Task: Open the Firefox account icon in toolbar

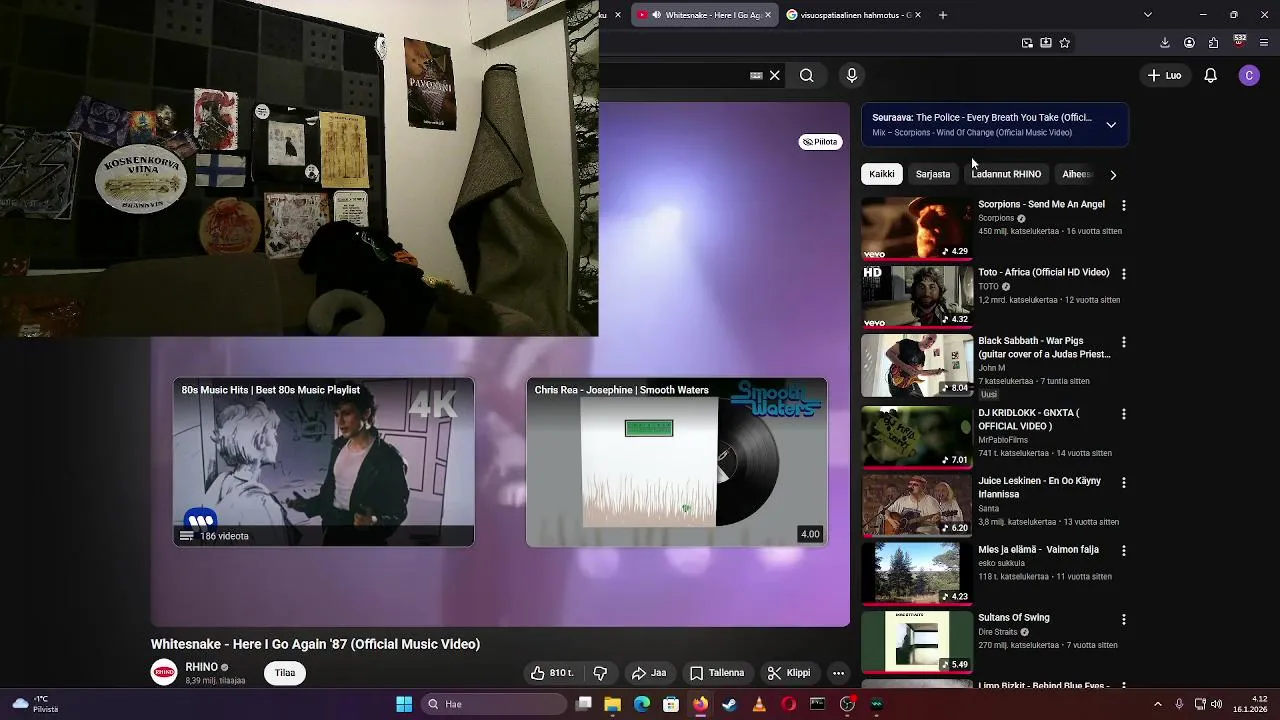Action: click(x=1189, y=43)
